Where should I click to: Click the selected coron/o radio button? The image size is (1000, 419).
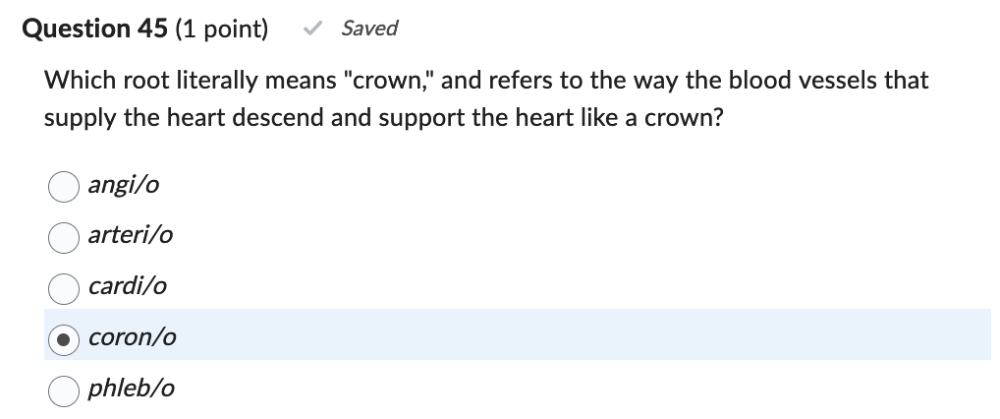[64, 338]
